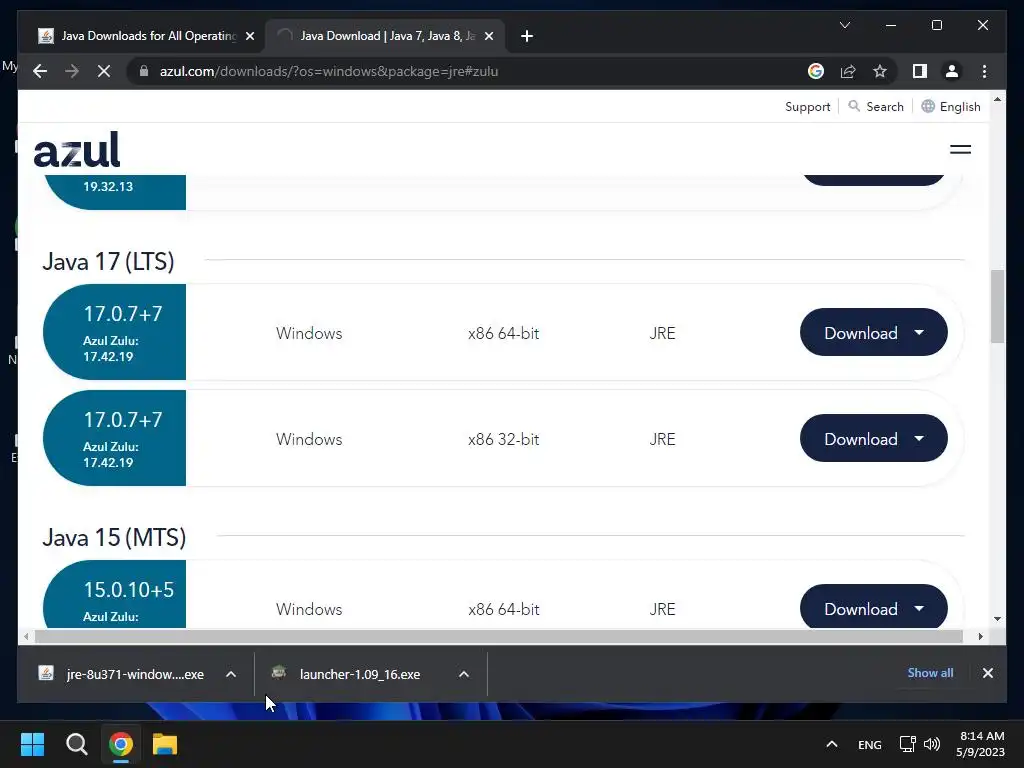Go back to the previous page

40,71
